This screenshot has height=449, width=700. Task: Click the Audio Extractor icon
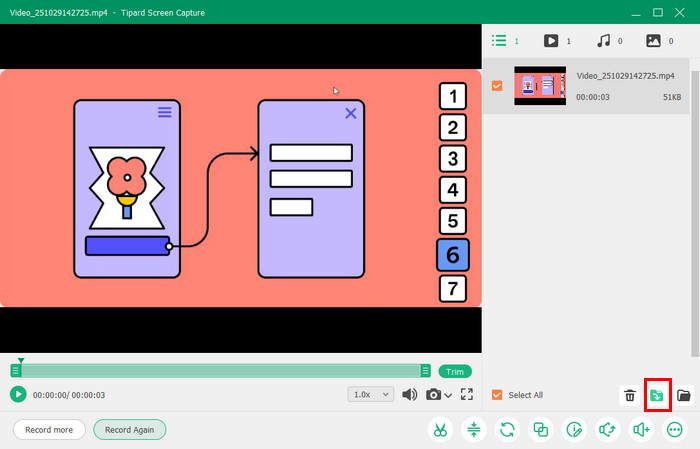click(607, 430)
